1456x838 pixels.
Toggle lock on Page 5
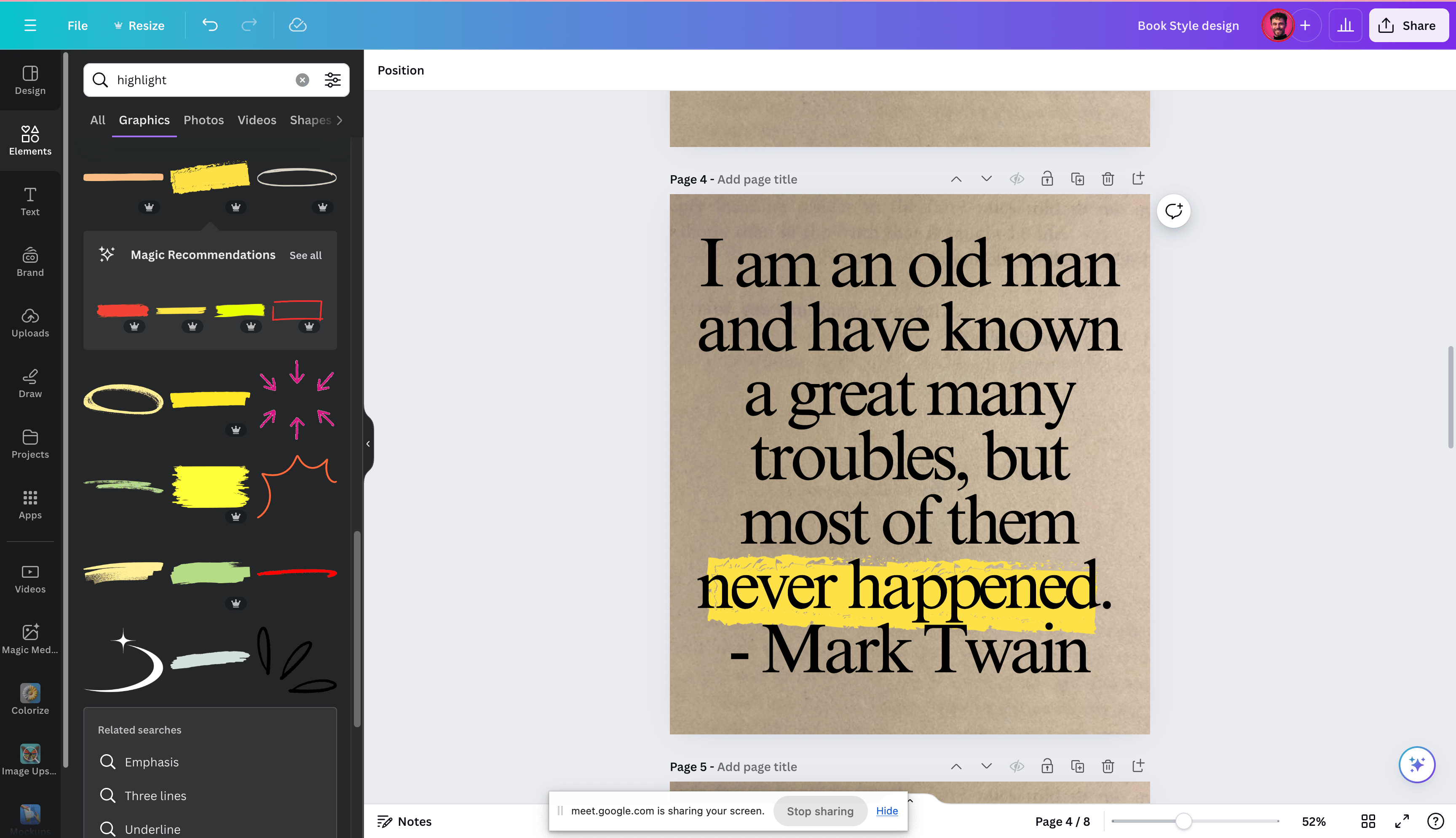(x=1046, y=767)
